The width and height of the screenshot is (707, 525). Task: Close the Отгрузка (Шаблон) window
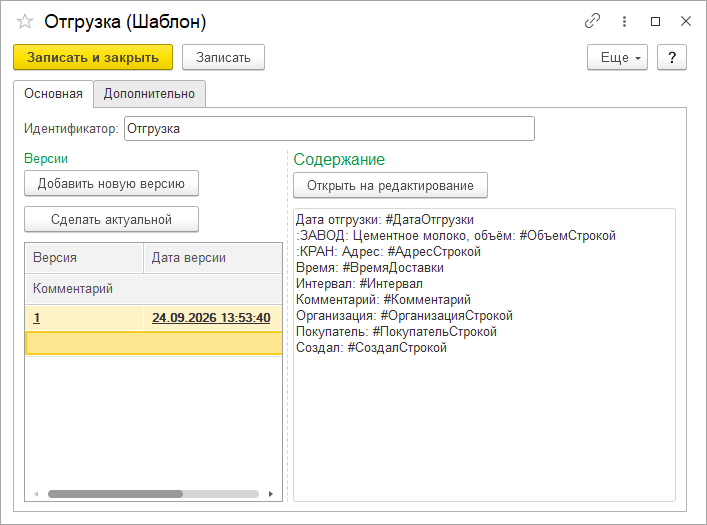pos(686,21)
